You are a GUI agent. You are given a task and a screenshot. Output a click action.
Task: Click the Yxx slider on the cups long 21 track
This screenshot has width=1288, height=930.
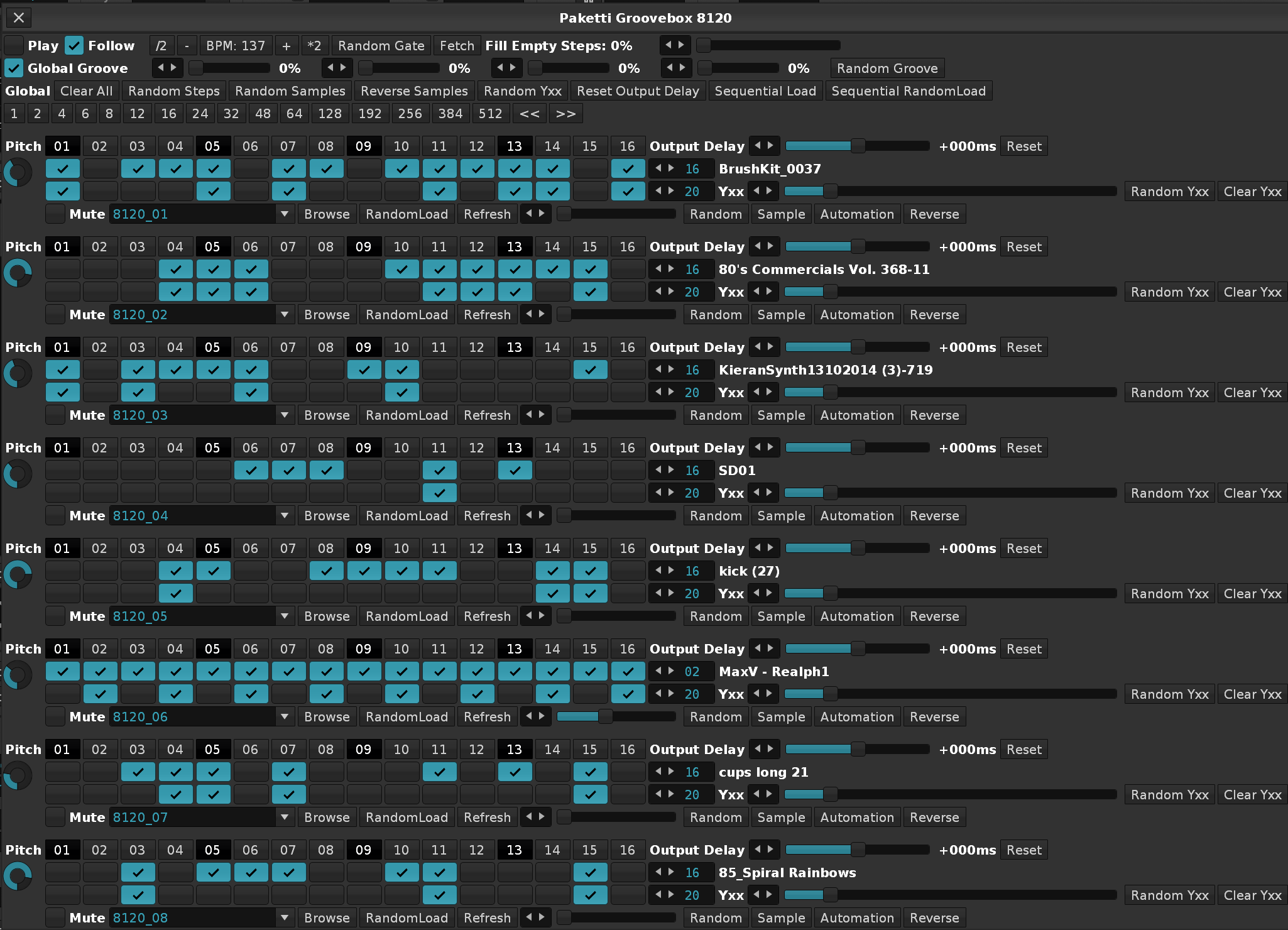point(950,794)
